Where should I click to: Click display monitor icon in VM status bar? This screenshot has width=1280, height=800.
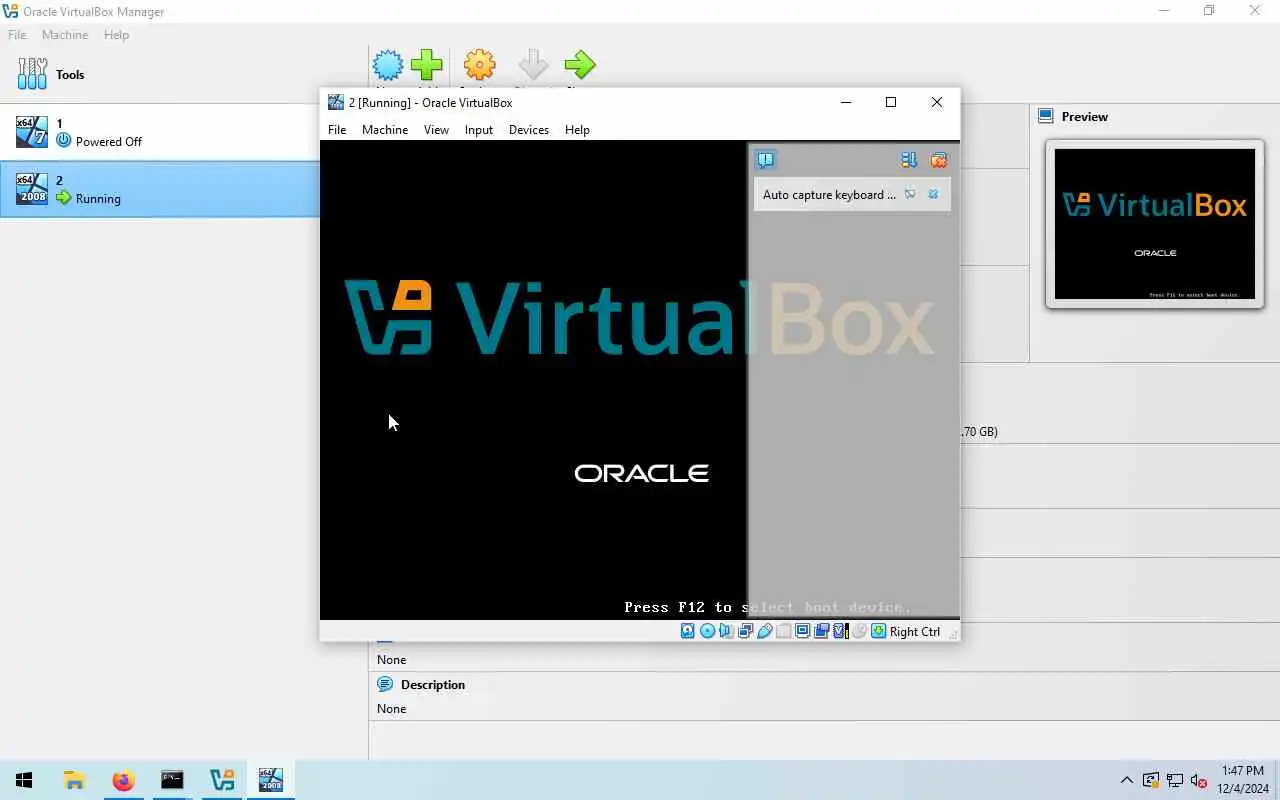pos(802,631)
